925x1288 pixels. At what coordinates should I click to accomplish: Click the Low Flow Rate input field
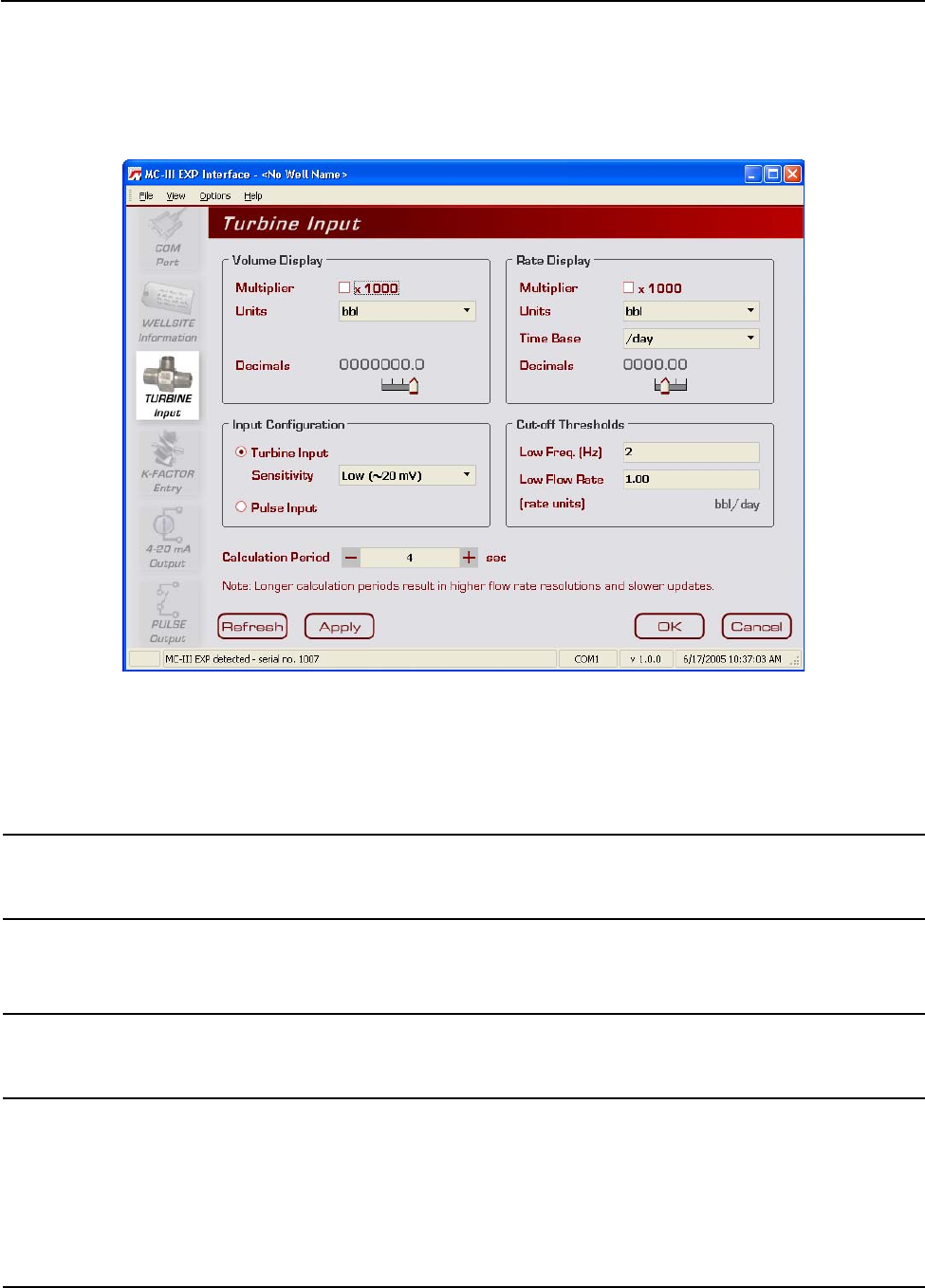[x=691, y=479]
